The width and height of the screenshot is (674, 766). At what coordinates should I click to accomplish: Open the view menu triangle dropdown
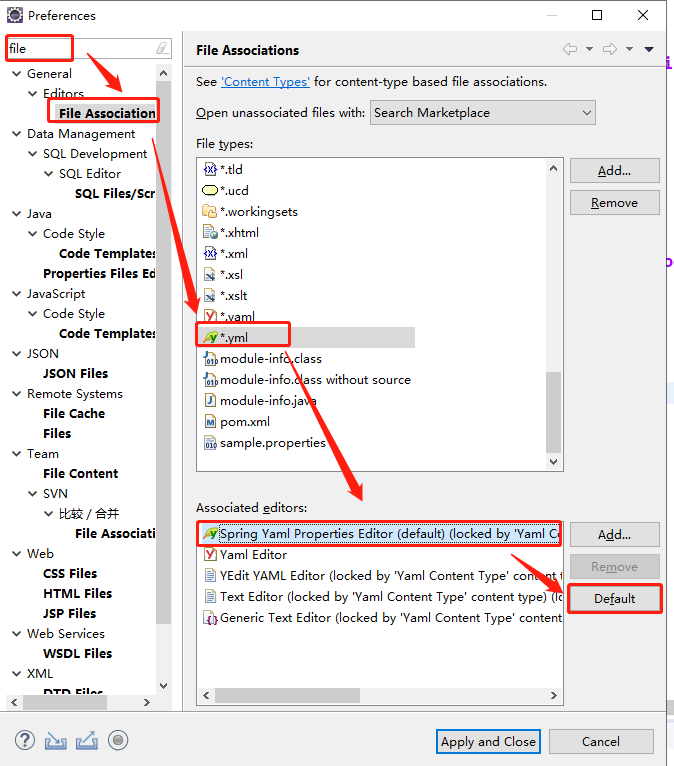tap(649, 49)
